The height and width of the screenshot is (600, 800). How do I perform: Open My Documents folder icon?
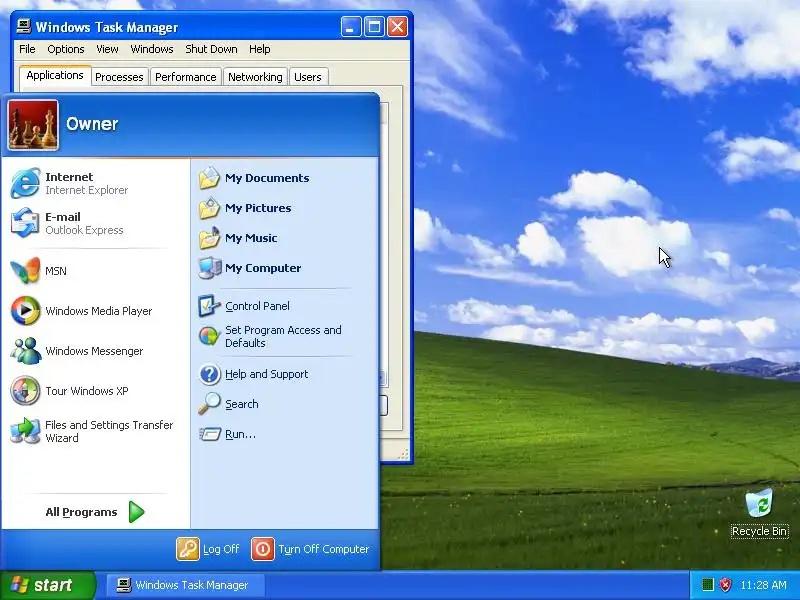(x=209, y=178)
